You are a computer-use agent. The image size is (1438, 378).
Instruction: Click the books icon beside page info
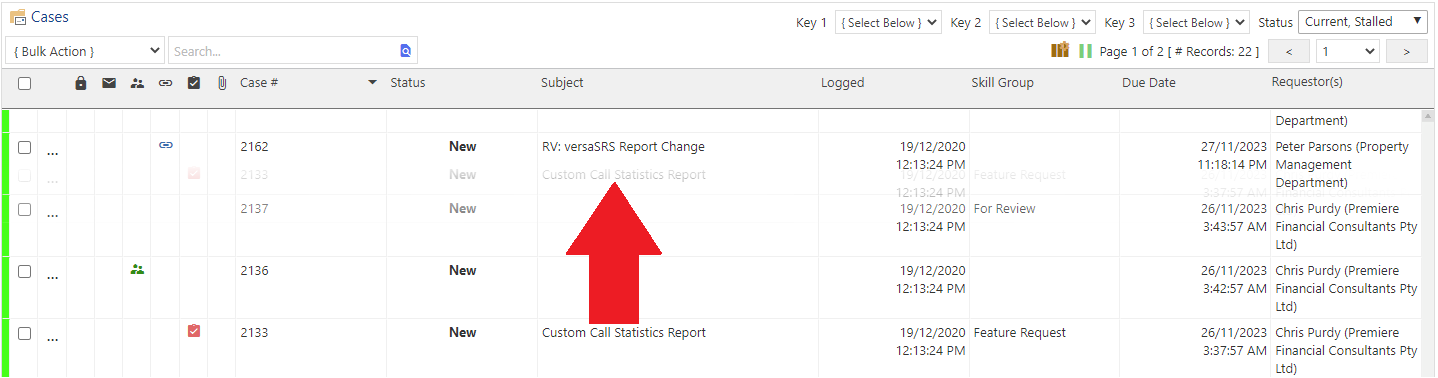(1060, 49)
